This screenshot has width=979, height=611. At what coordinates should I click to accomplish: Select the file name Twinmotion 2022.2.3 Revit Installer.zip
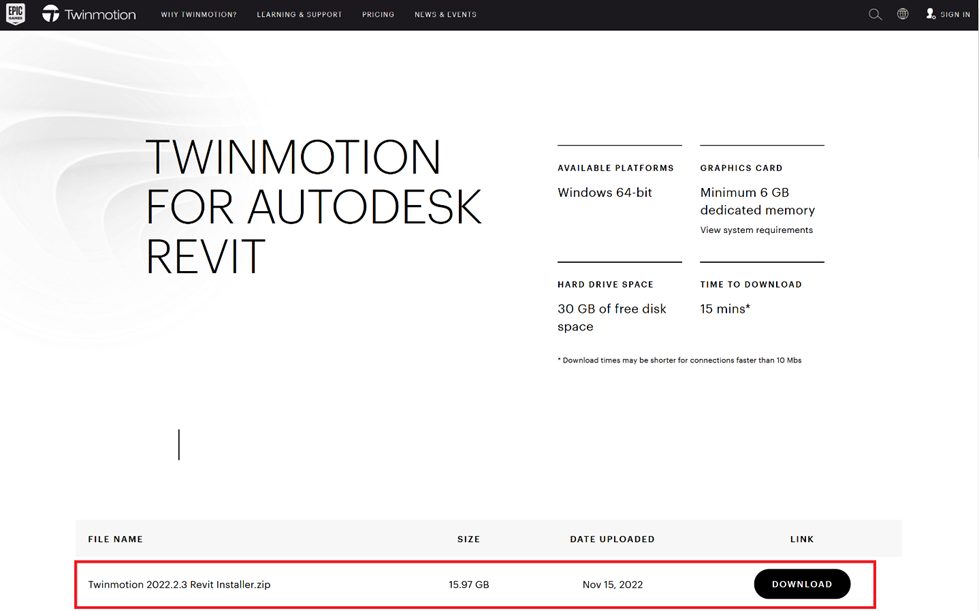pyautogui.click(x=179, y=585)
